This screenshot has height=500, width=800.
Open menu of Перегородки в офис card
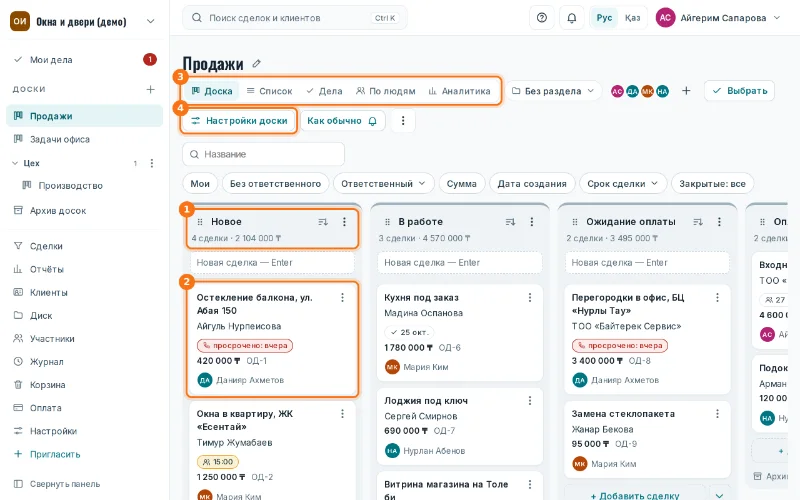point(717,297)
